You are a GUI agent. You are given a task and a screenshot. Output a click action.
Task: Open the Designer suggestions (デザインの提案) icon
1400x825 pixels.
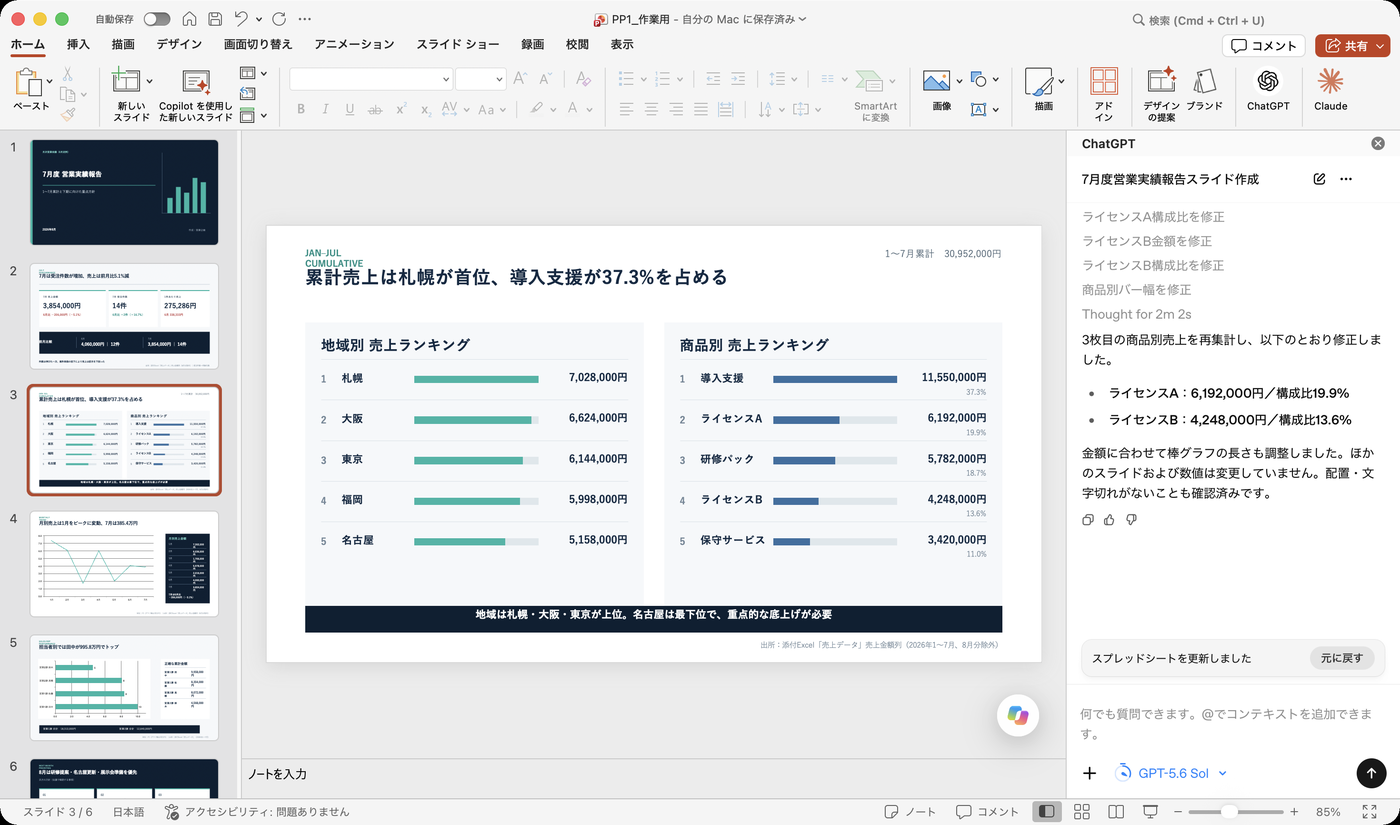click(x=1161, y=94)
